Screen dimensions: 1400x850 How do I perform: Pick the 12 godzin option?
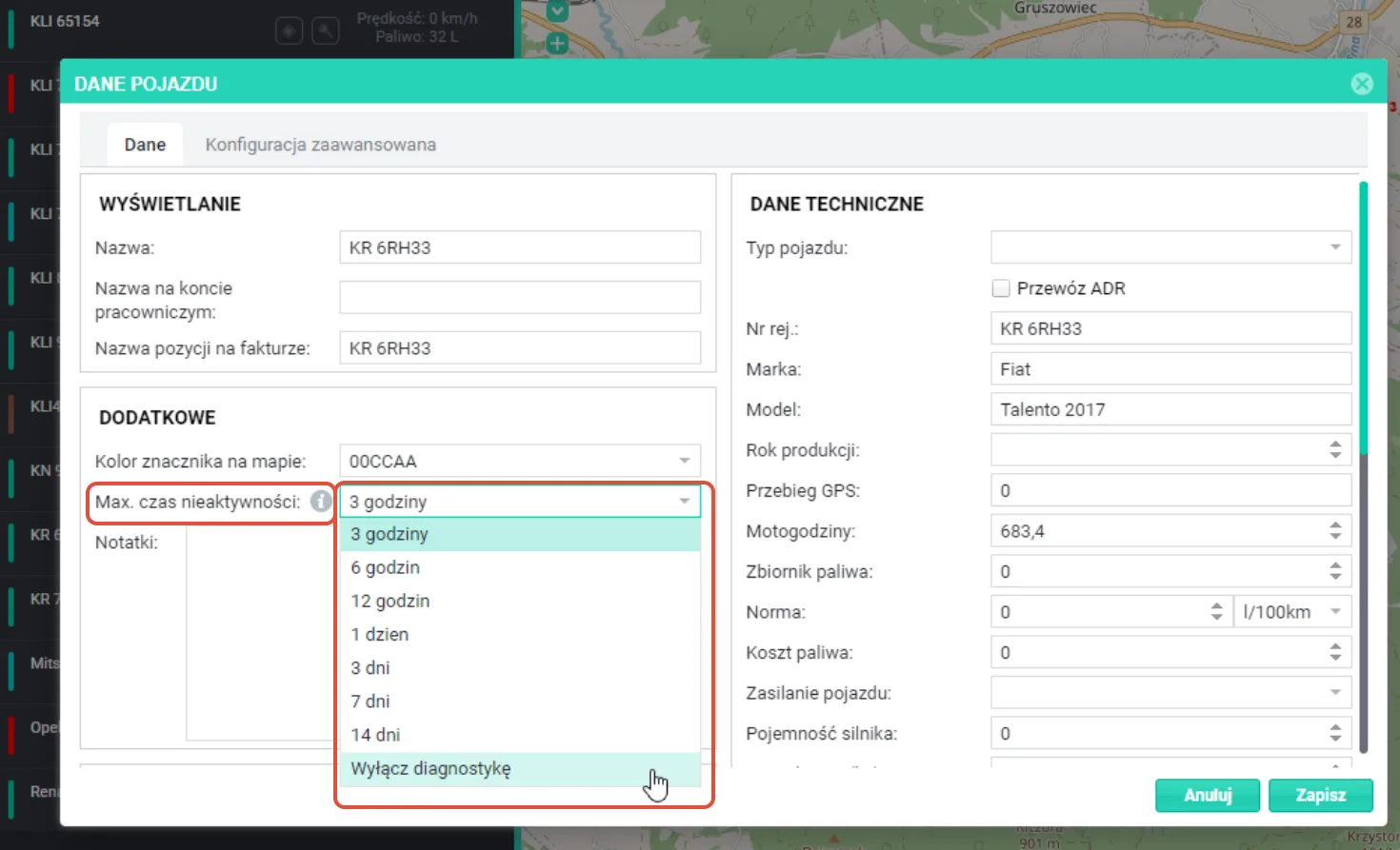[520, 601]
